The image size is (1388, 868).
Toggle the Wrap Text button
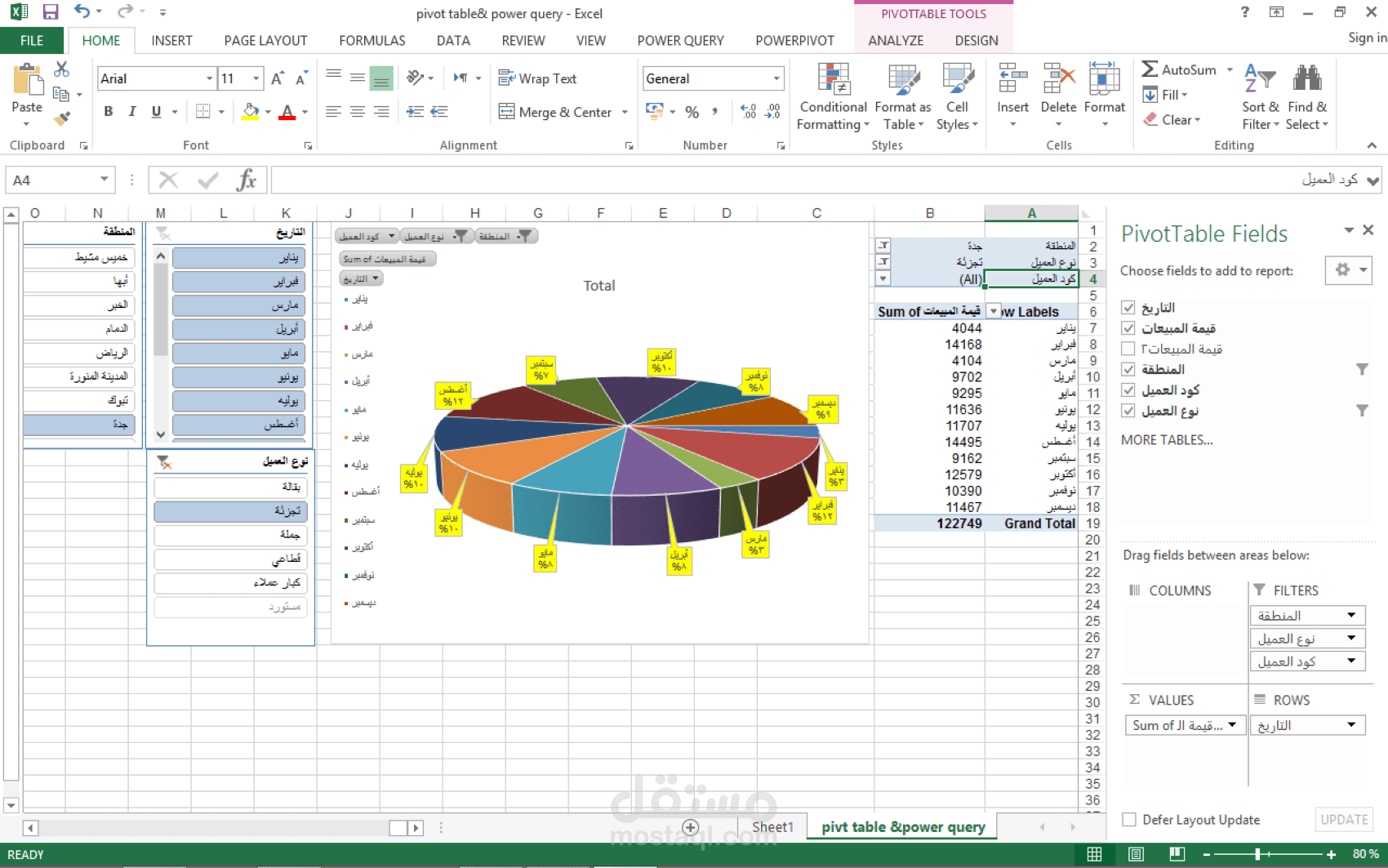tap(537, 78)
